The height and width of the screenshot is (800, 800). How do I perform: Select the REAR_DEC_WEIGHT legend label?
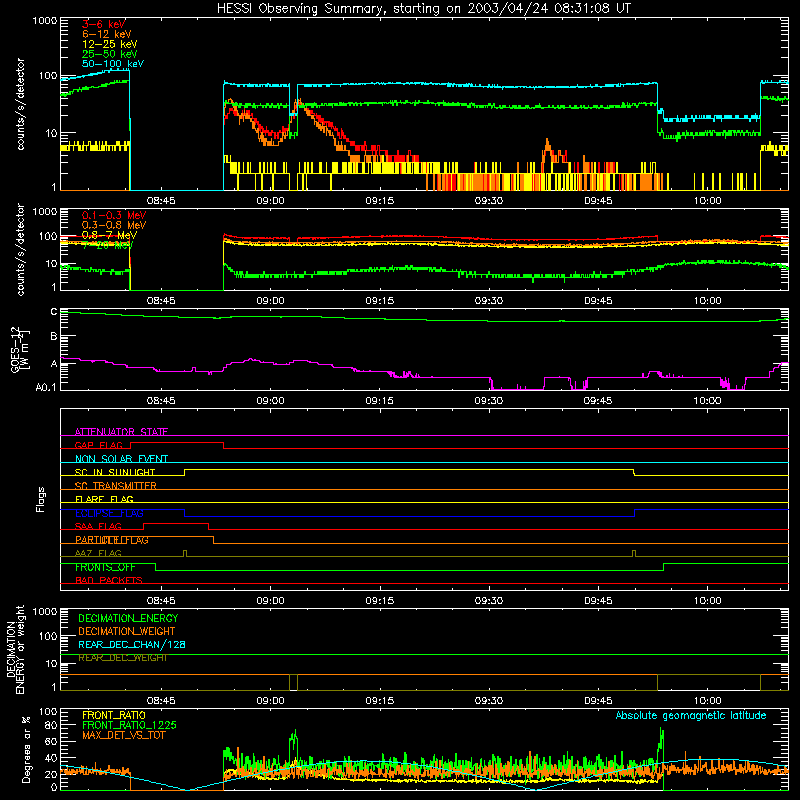(x=122, y=658)
